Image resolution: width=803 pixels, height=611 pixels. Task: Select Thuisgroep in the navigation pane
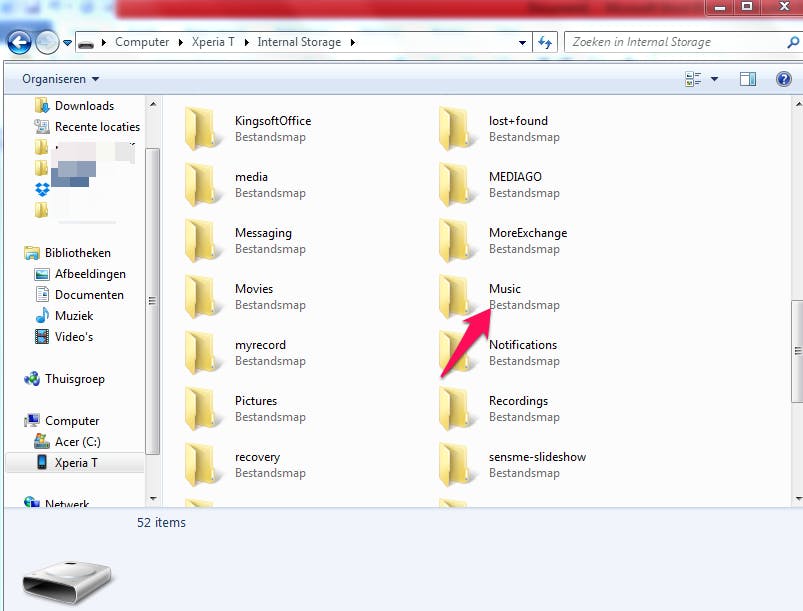pyautogui.click(x=75, y=379)
